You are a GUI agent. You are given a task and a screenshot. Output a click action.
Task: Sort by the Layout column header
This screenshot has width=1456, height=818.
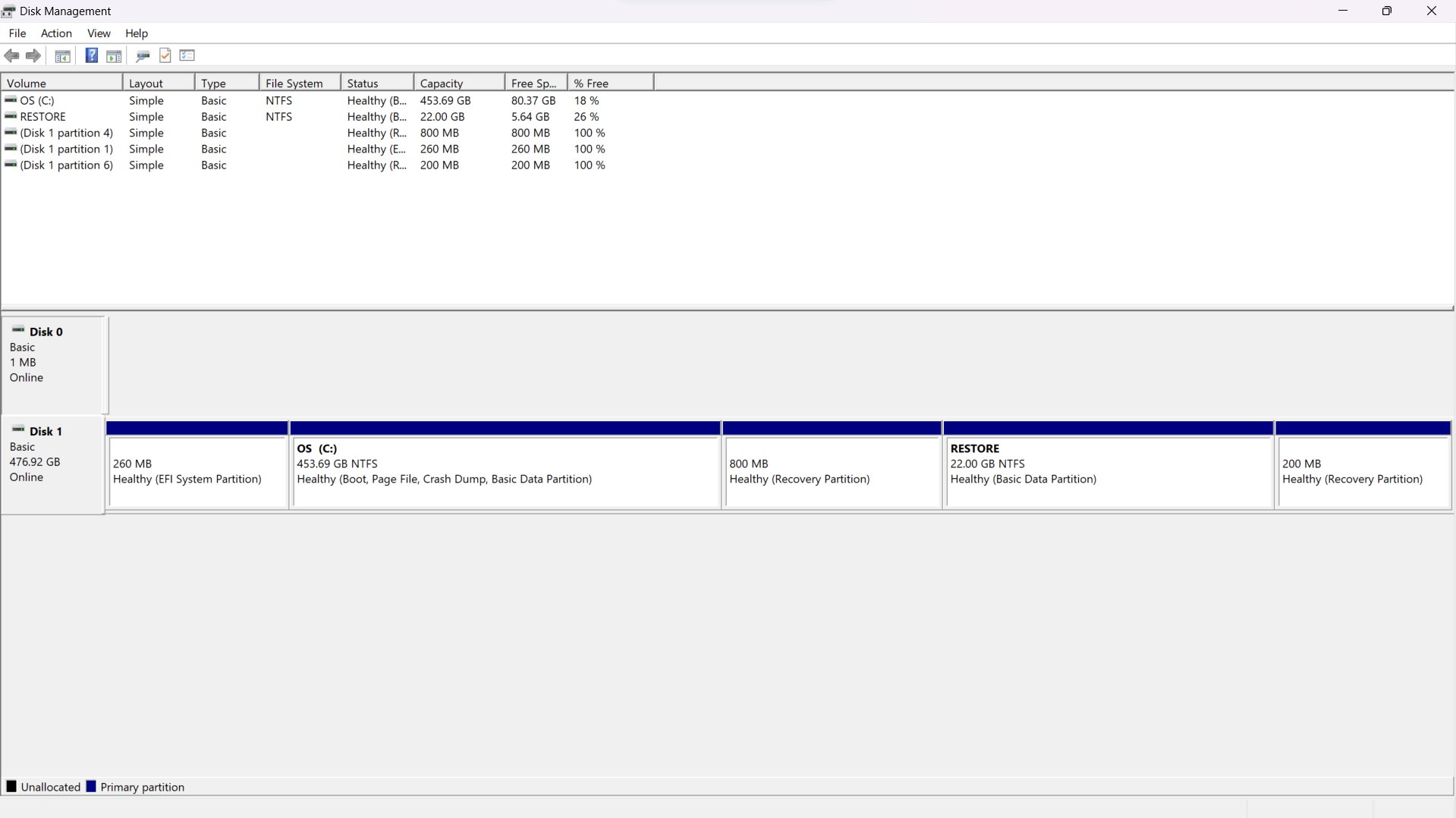click(x=159, y=83)
